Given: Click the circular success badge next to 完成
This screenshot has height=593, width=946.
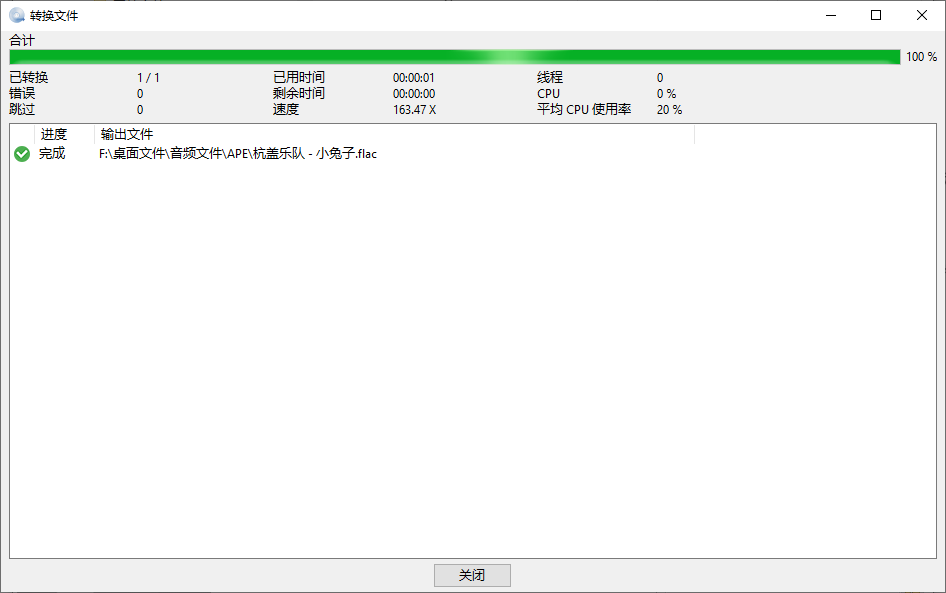Looking at the screenshot, I should click(21, 153).
